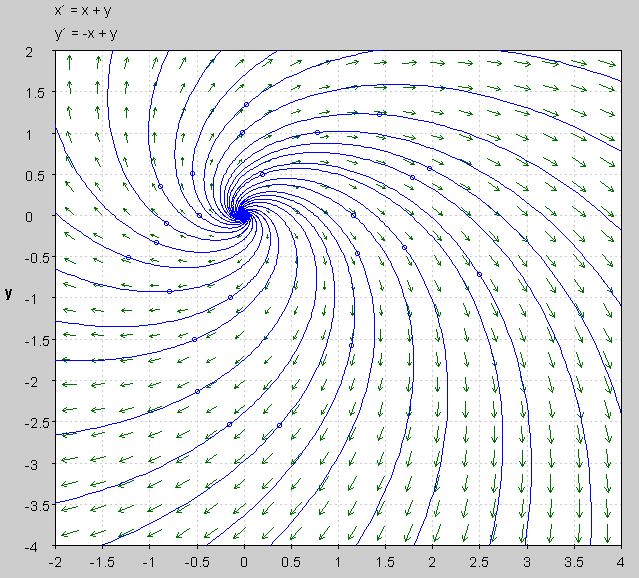The height and width of the screenshot is (578, 639).
Task: Click the x-axis tick label -1
Action: (149, 563)
